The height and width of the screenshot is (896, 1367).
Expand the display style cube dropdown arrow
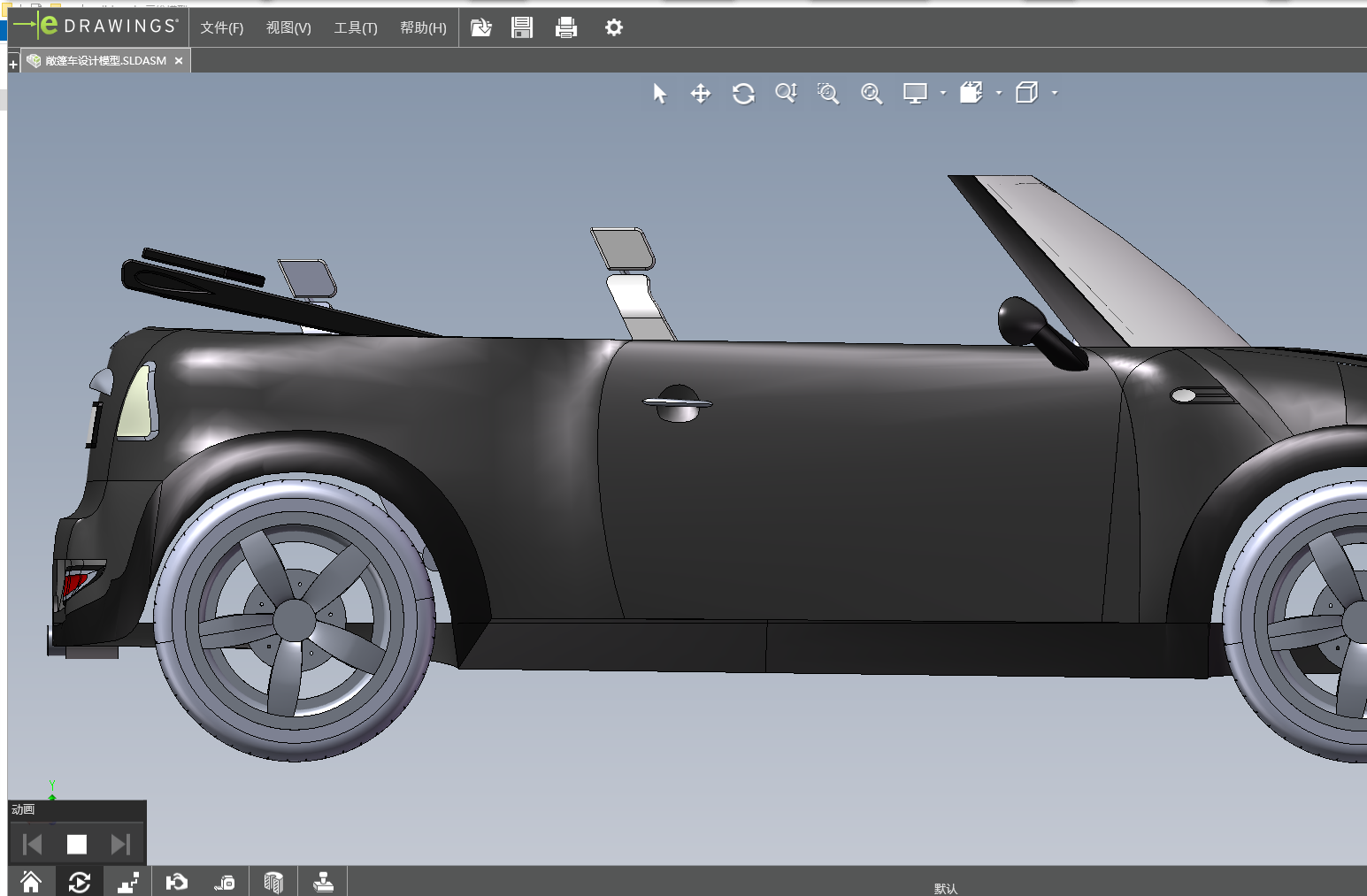click(1055, 93)
